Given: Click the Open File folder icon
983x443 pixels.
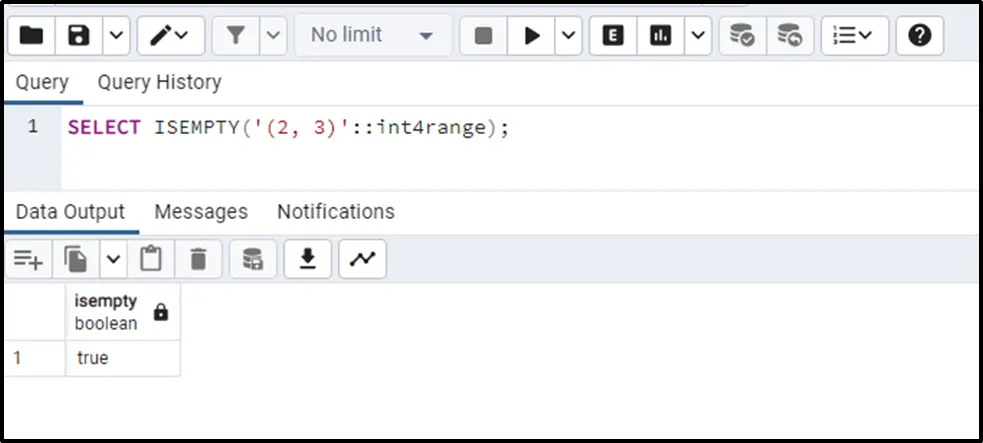Looking at the screenshot, I should pos(32,36).
